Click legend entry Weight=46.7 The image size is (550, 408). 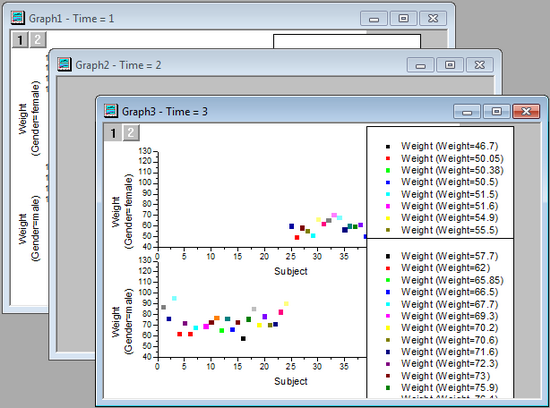pos(449,146)
